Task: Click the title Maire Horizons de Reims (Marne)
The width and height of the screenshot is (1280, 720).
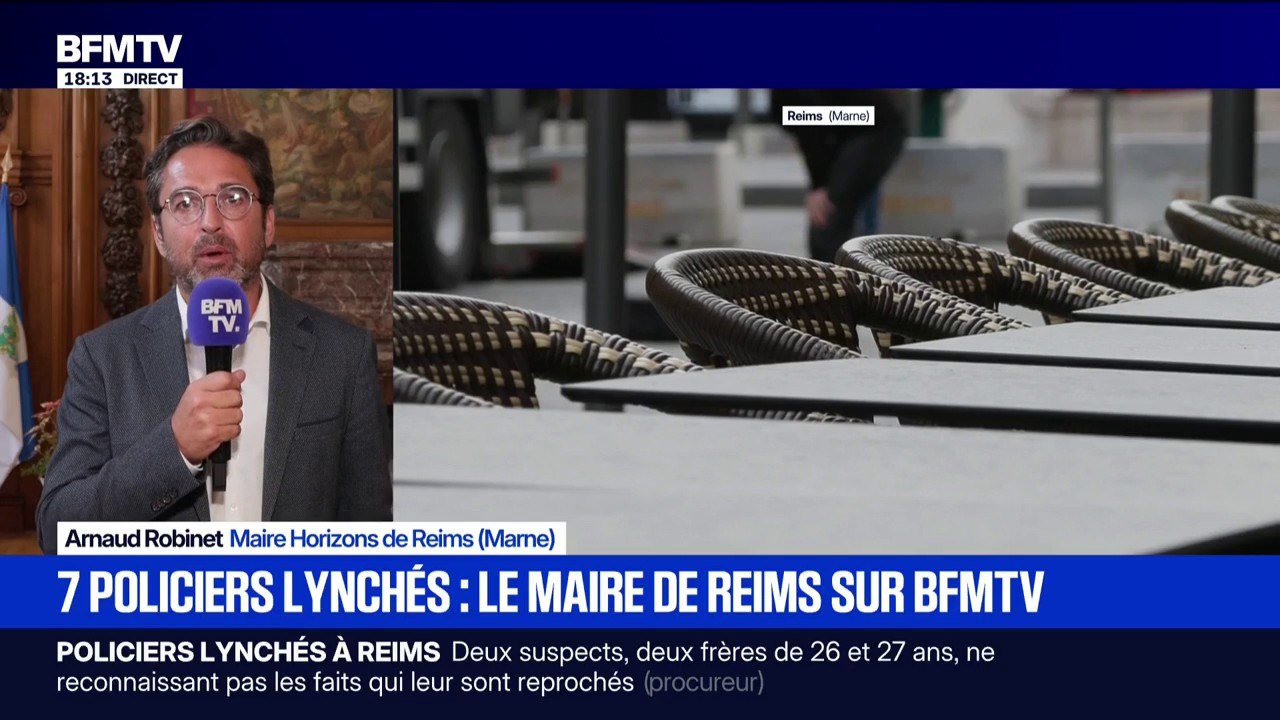Action: 393,539
